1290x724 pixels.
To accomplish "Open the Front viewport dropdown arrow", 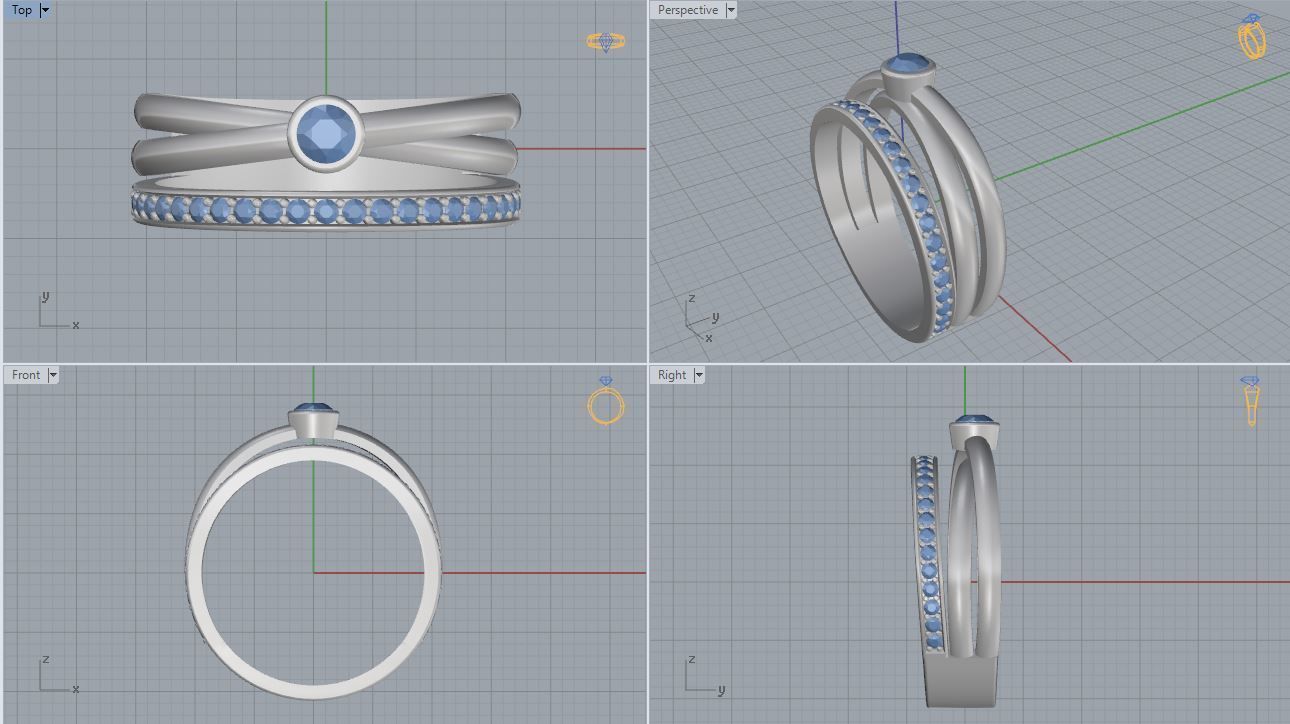I will click(53, 375).
